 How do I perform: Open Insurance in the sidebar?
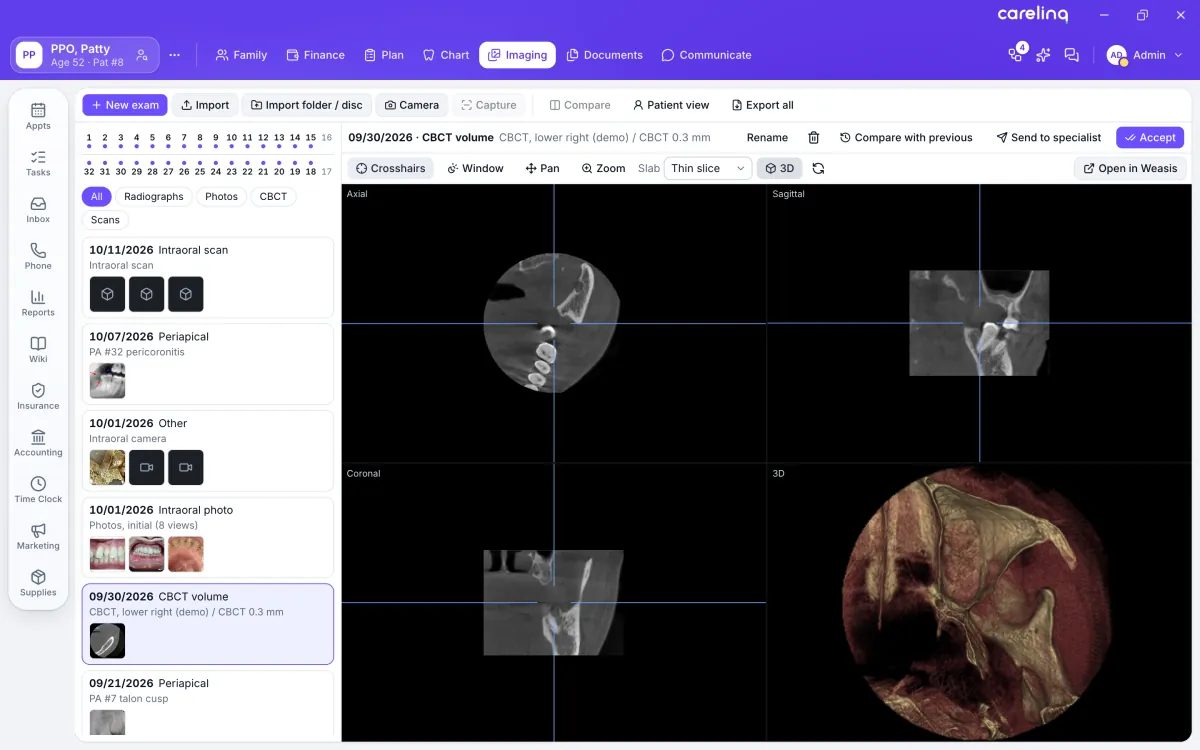tap(38, 396)
